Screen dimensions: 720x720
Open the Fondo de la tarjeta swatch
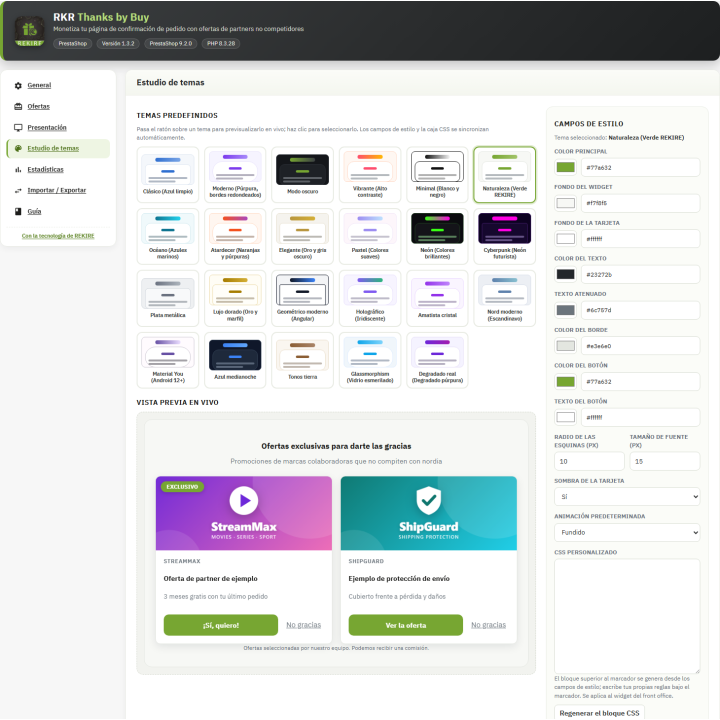tap(566, 239)
